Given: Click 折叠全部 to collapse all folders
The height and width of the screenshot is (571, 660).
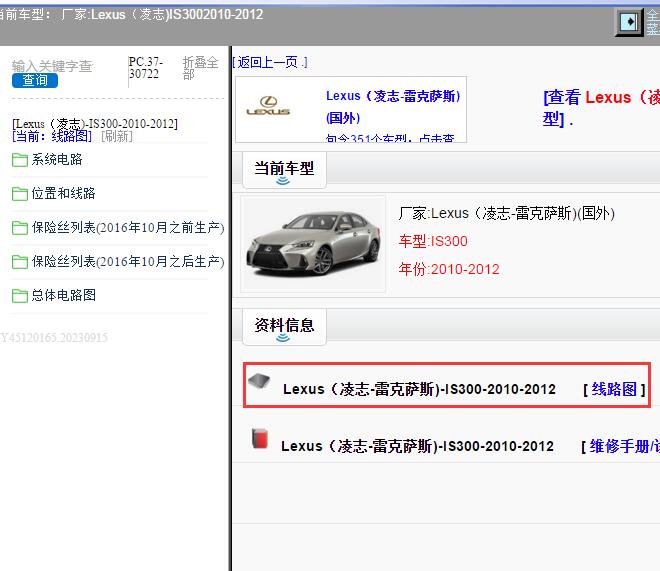Looking at the screenshot, I should click(x=200, y=68).
